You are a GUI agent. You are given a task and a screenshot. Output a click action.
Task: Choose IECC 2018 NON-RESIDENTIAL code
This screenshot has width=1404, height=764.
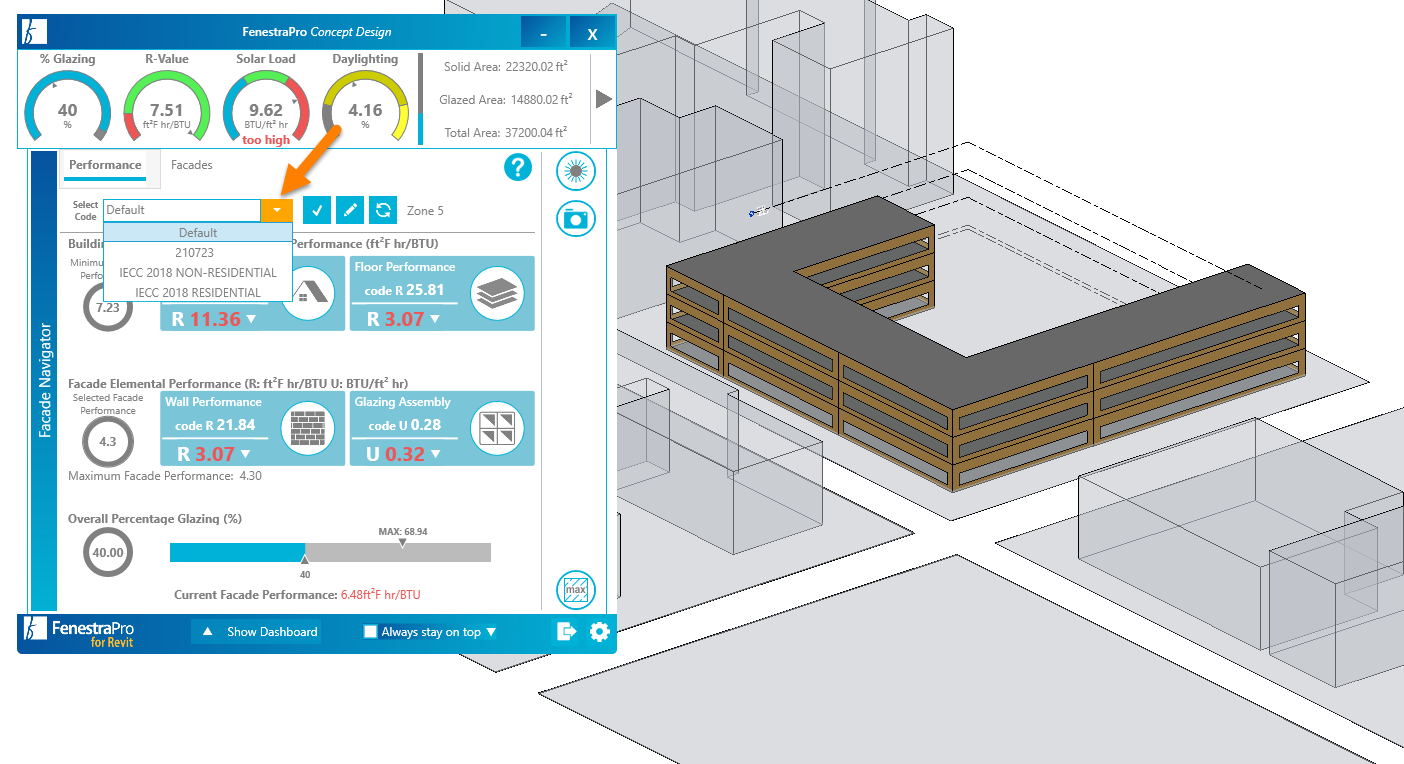[198, 273]
